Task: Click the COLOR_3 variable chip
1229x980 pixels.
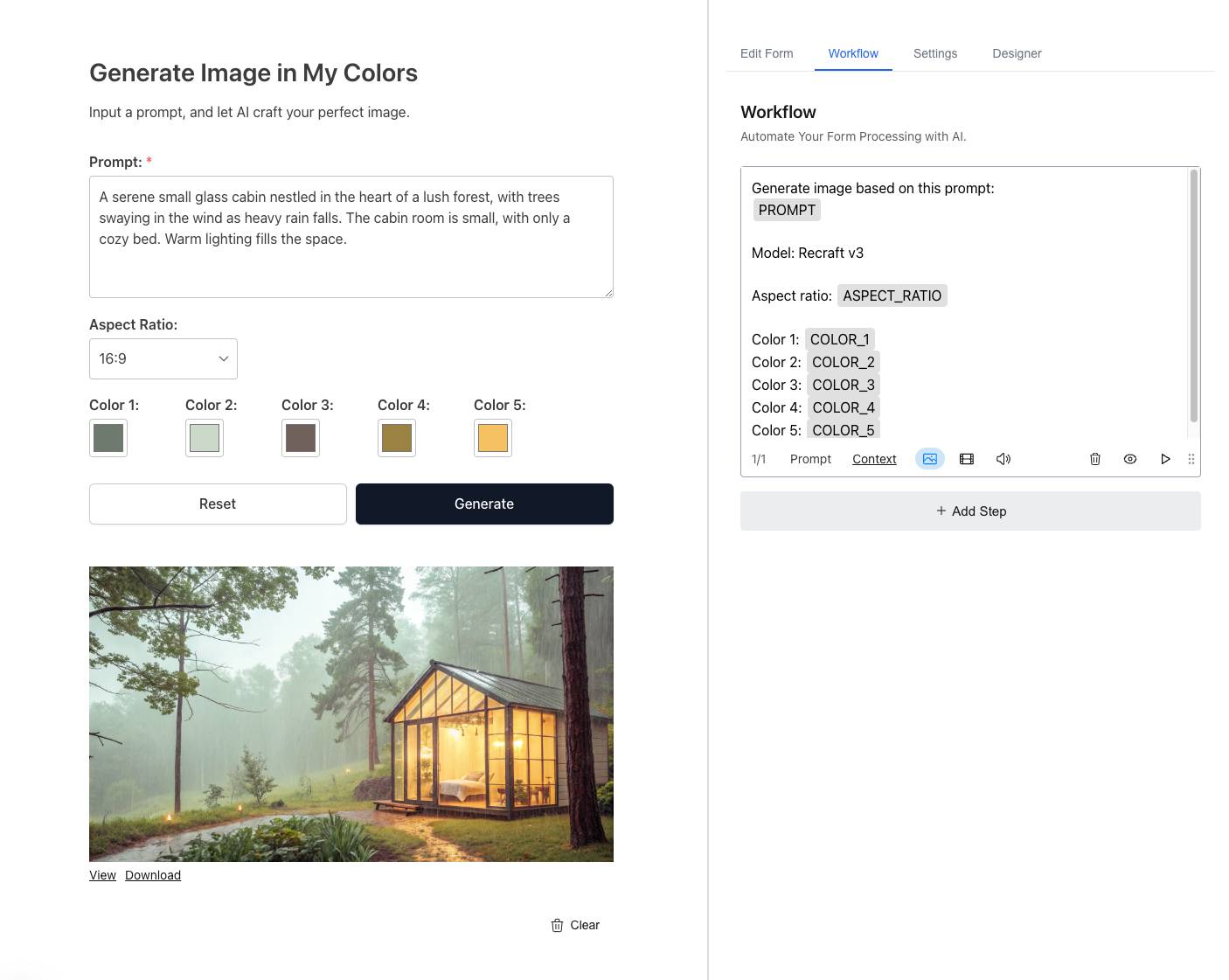Action: click(x=843, y=385)
